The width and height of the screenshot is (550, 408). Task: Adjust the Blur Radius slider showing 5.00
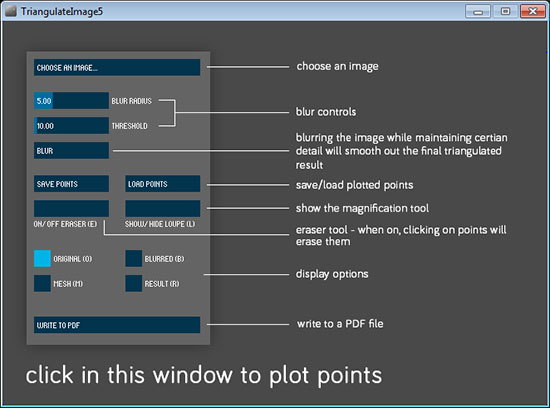[x=71, y=101]
